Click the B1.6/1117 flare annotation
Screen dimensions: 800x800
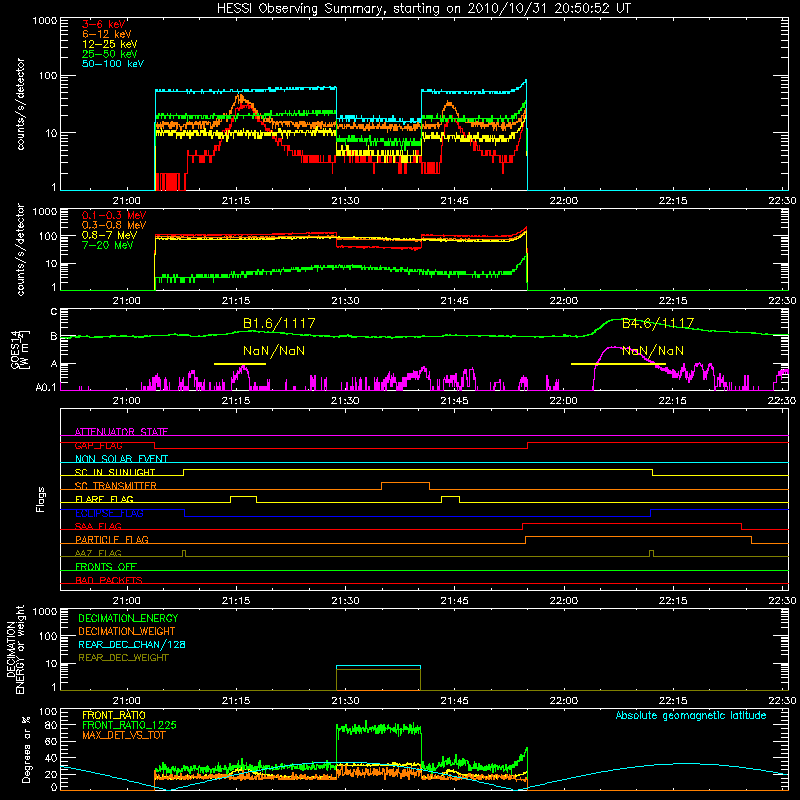click(279, 323)
